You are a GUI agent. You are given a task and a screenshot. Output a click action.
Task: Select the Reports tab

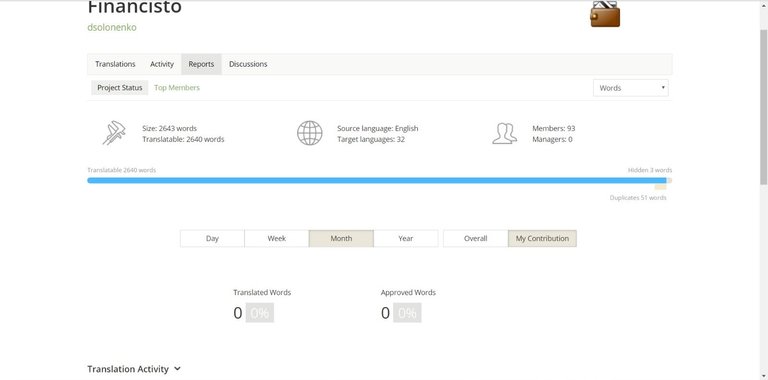point(201,64)
